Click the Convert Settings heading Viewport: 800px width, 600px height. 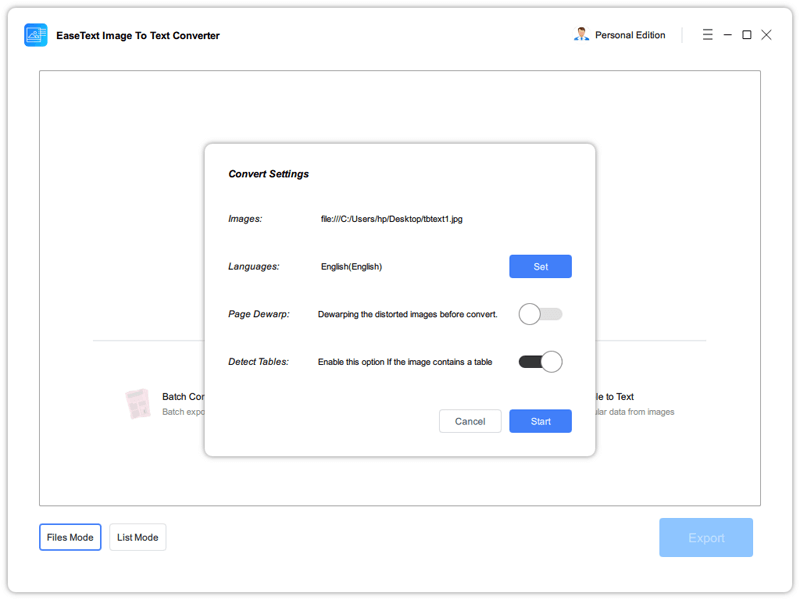(268, 174)
